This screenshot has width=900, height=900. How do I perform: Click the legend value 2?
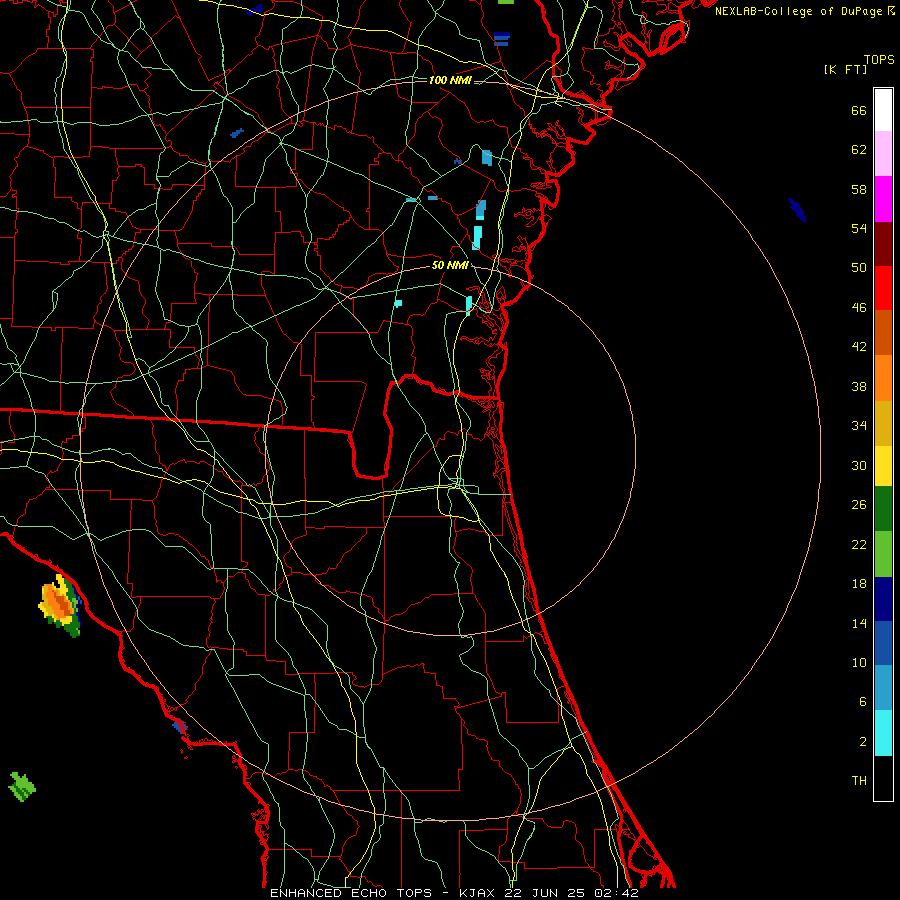pyautogui.click(x=863, y=742)
